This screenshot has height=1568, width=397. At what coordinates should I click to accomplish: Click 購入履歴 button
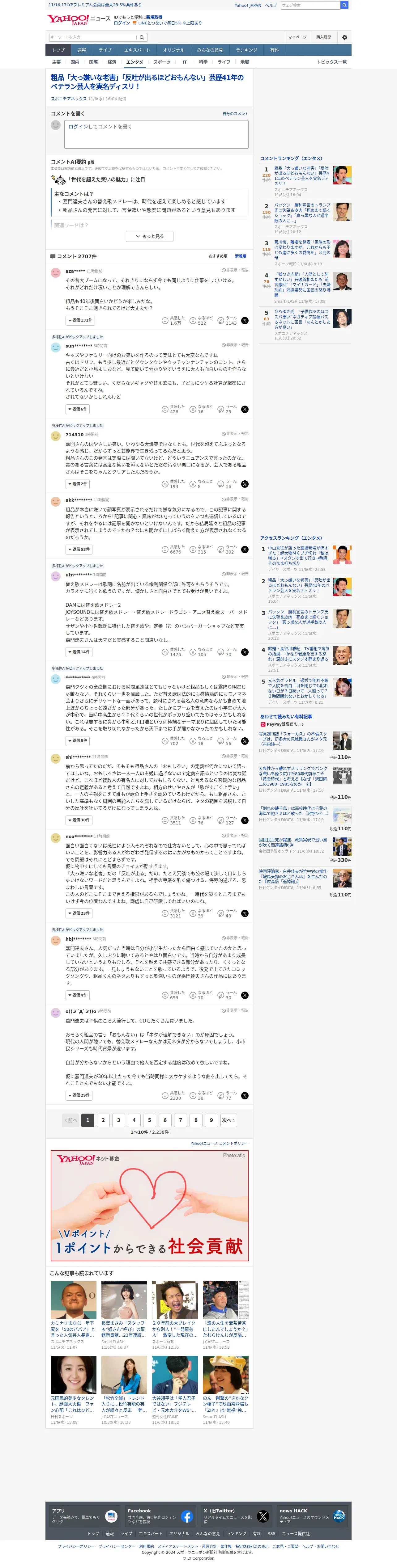click(323, 37)
